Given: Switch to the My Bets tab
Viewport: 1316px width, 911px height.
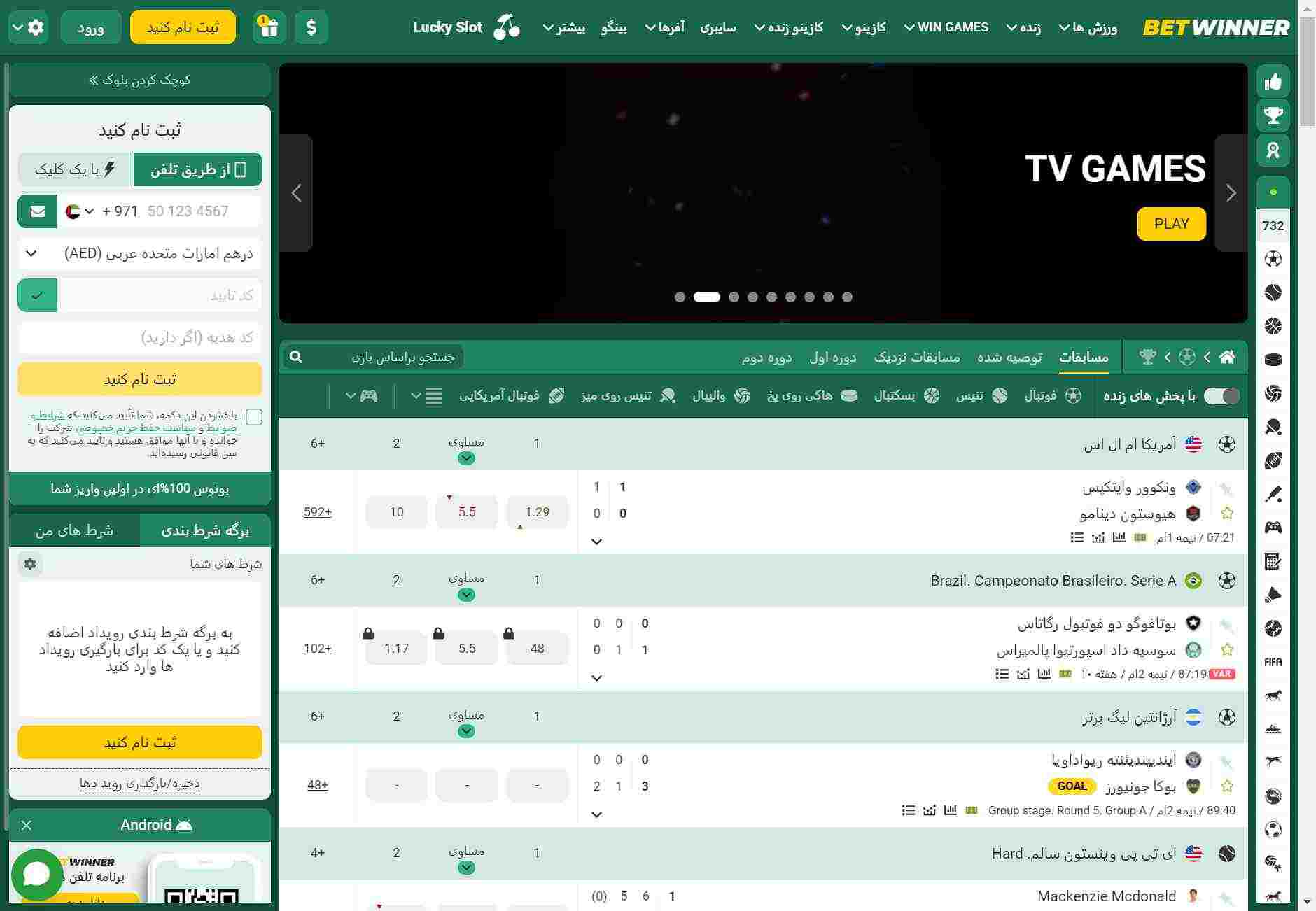Looking at the screenshot, I should pos(74,530).
